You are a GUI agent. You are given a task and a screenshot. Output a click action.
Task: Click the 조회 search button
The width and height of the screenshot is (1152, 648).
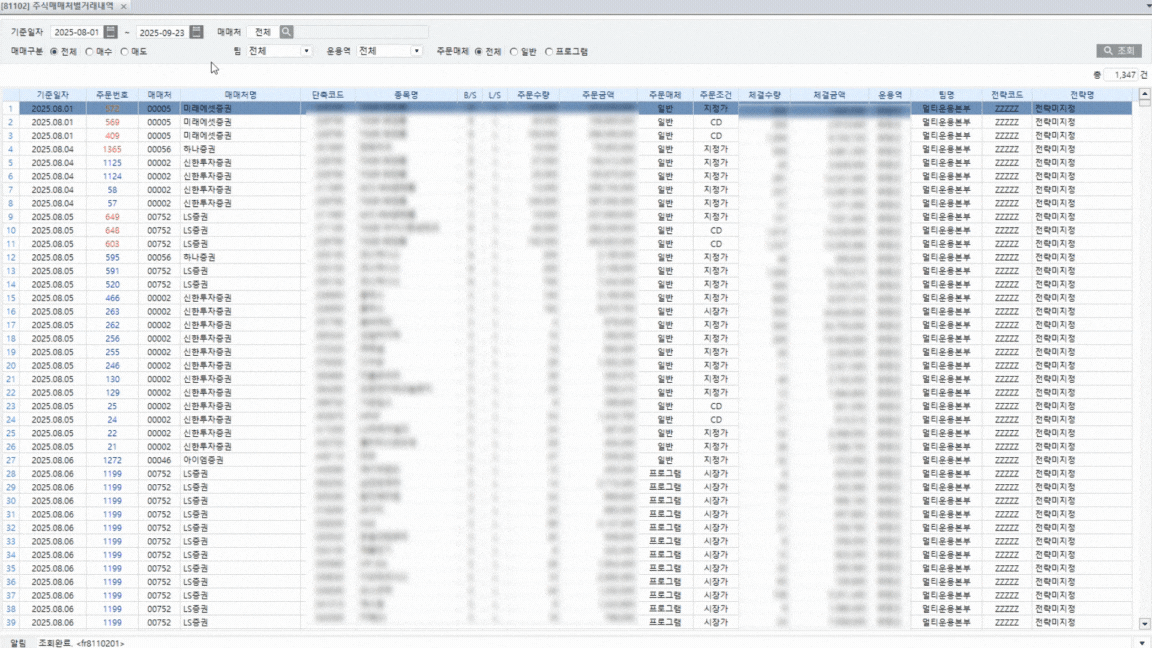(x=1118, y=51)
